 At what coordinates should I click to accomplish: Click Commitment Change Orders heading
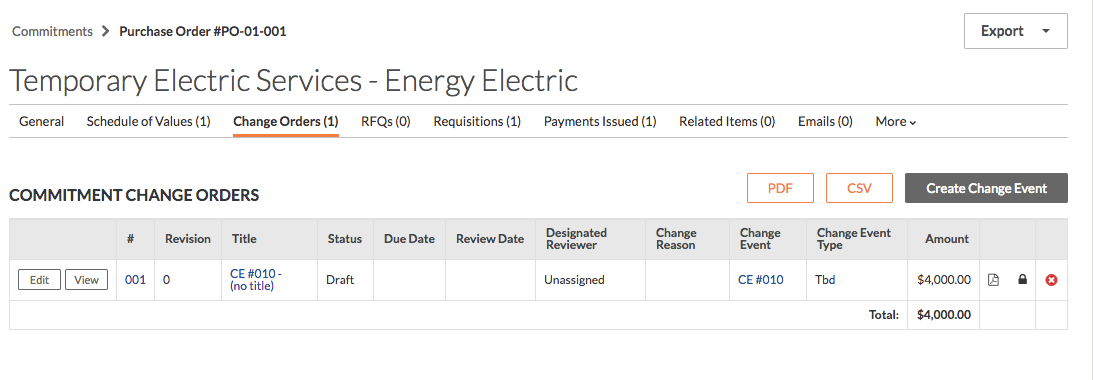point(134,195)
